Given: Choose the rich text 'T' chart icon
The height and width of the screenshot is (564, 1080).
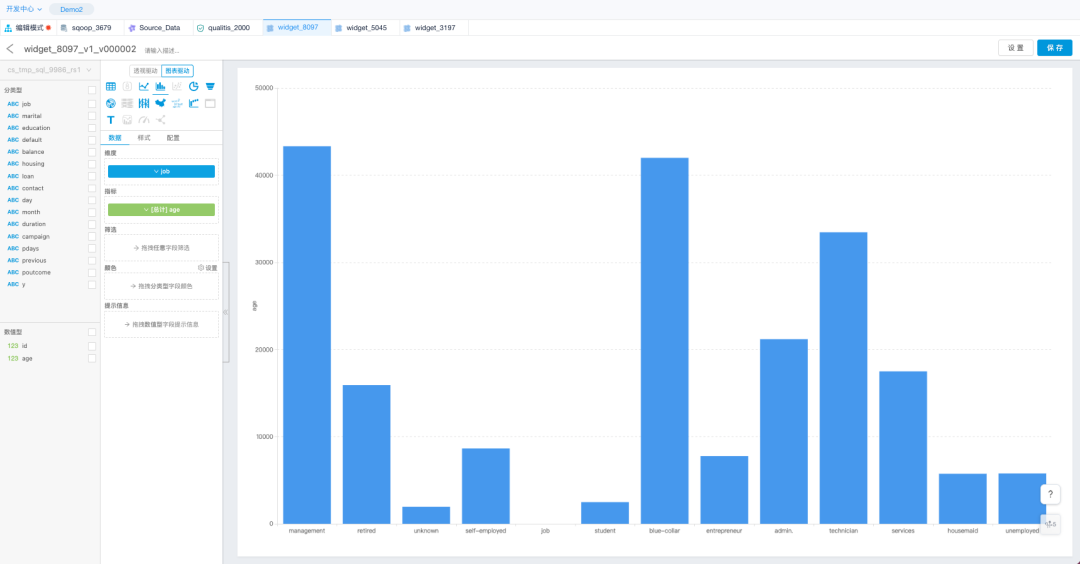Looking at the screenshot, I should coord(111,120).
